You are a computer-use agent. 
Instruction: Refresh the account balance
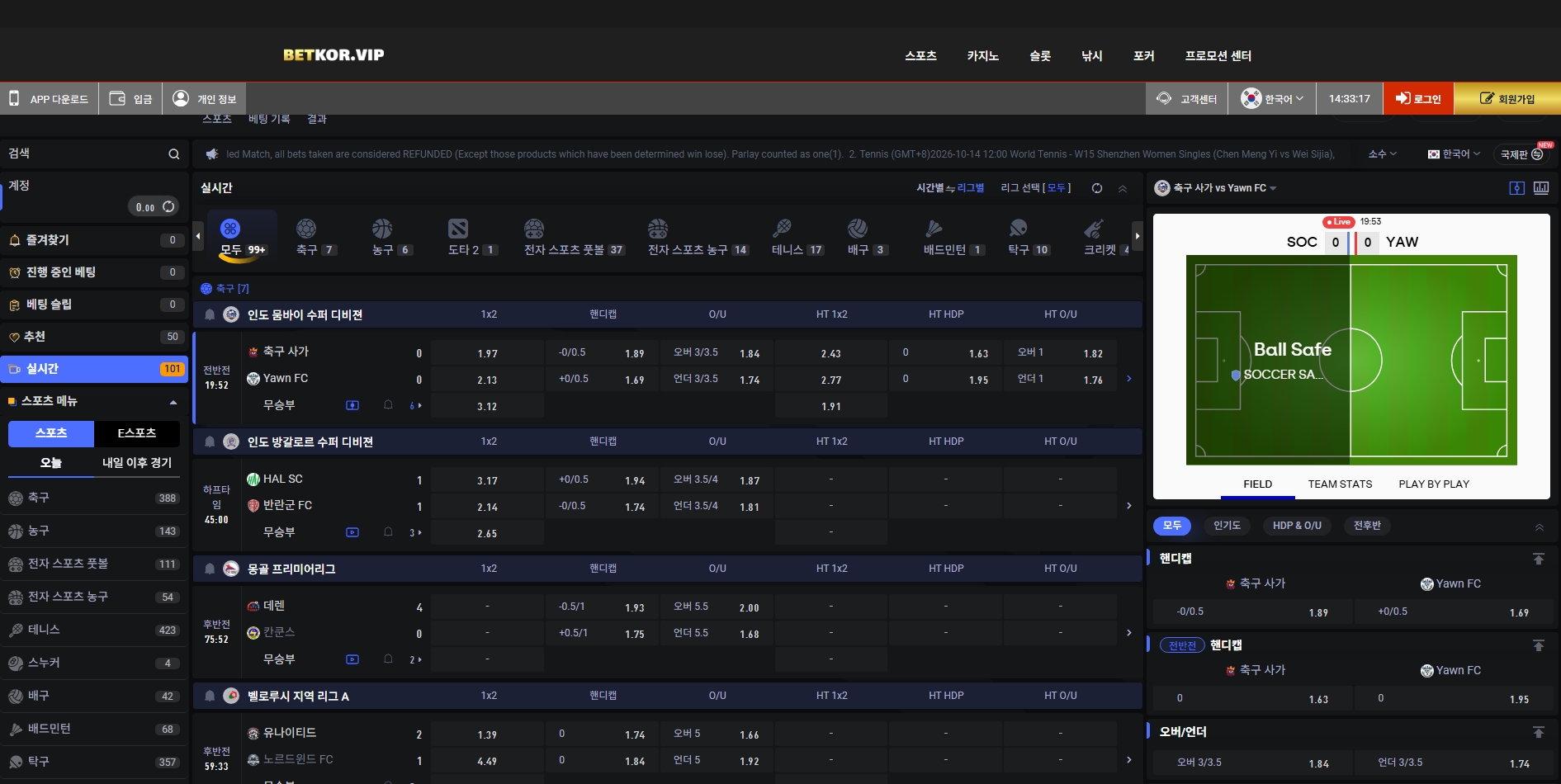pos(168,206)
